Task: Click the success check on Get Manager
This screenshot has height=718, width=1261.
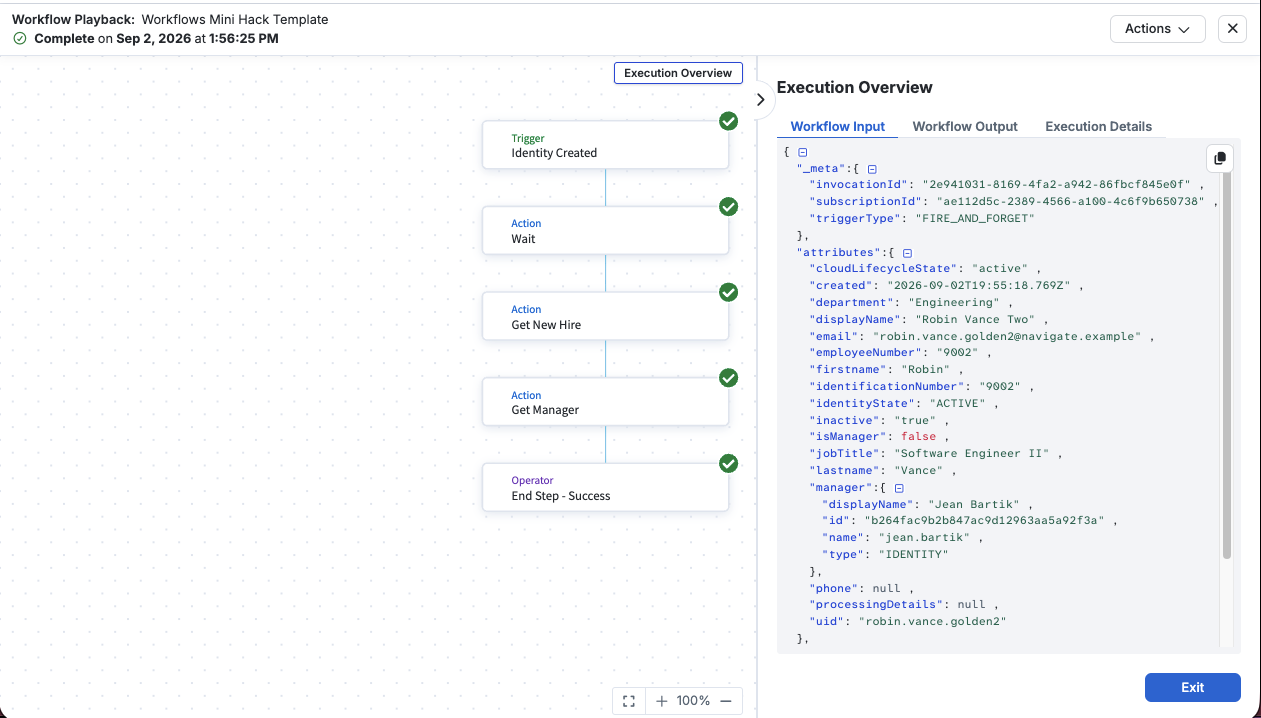Action: coord(729,378)
